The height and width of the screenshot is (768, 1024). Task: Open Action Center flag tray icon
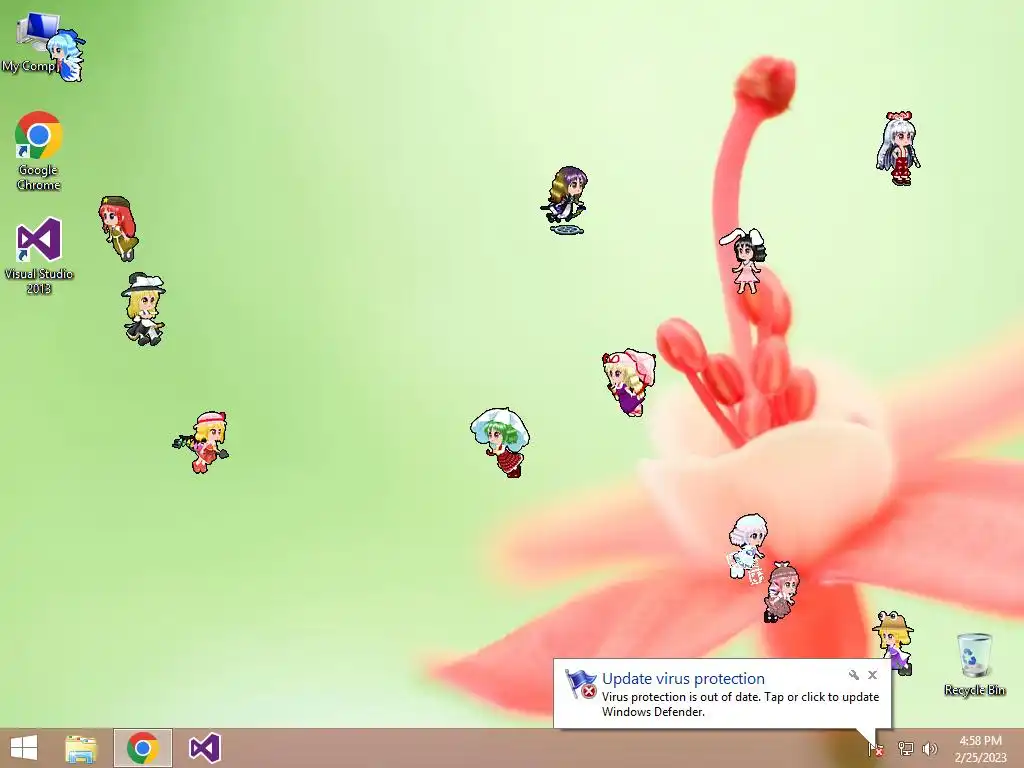pyautogui.click(x=875, y=749)
